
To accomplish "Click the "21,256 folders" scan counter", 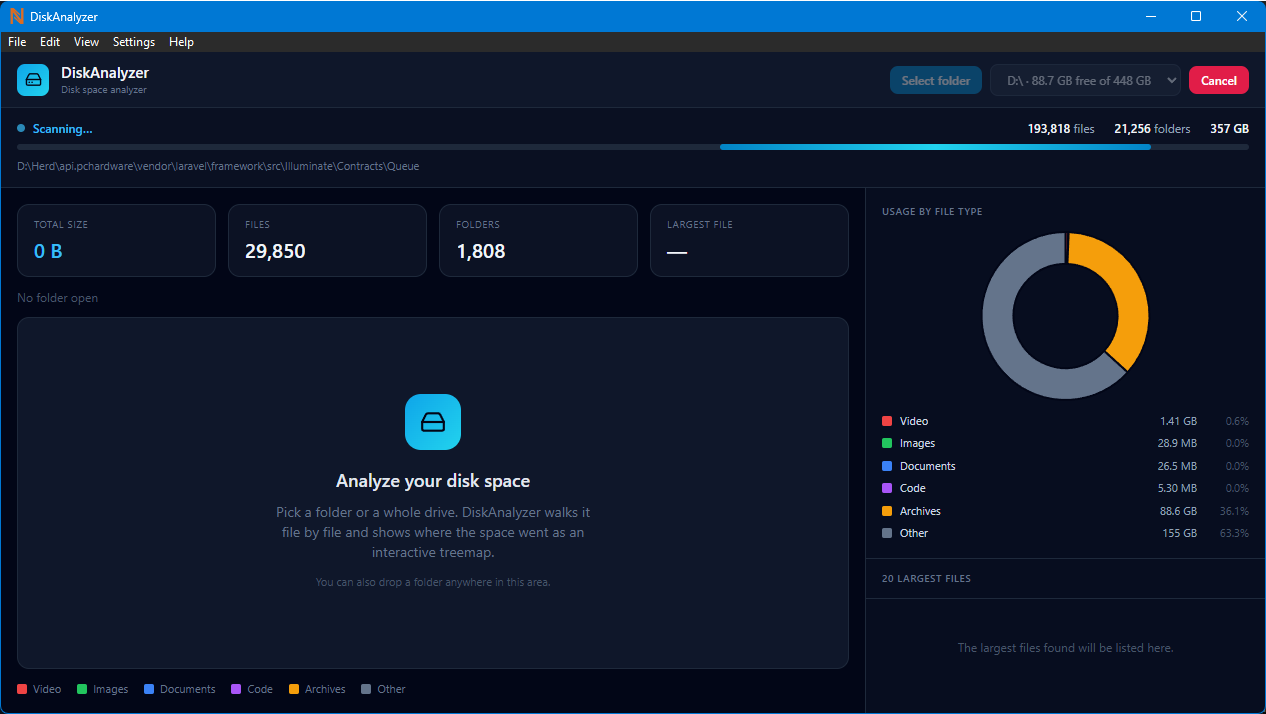I will point(1152,129).
